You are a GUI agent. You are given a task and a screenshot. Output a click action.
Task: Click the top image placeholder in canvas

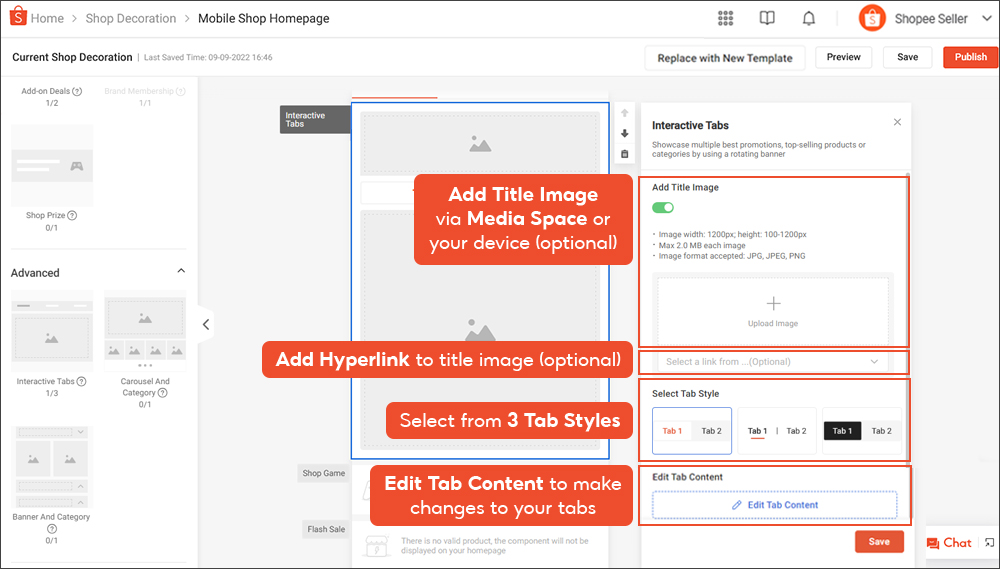[480, 144]
